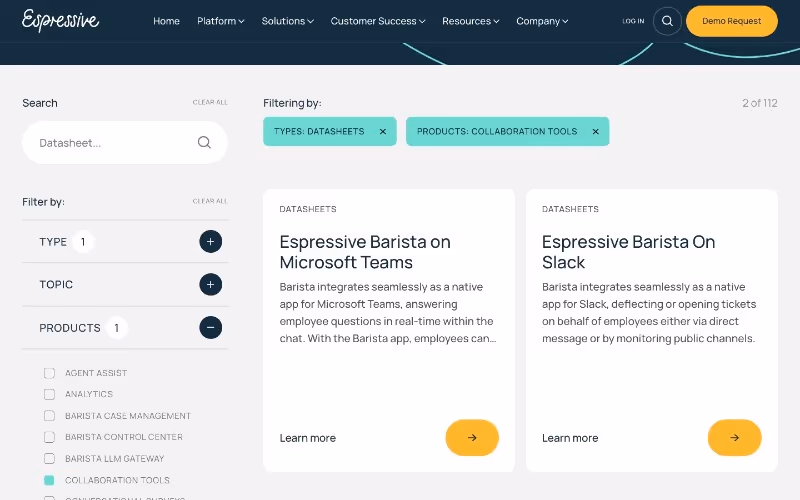This screenshot has width=800, height=500.
Task: Open the Solutions dropdown menu
Action: (x=287, y=21)
